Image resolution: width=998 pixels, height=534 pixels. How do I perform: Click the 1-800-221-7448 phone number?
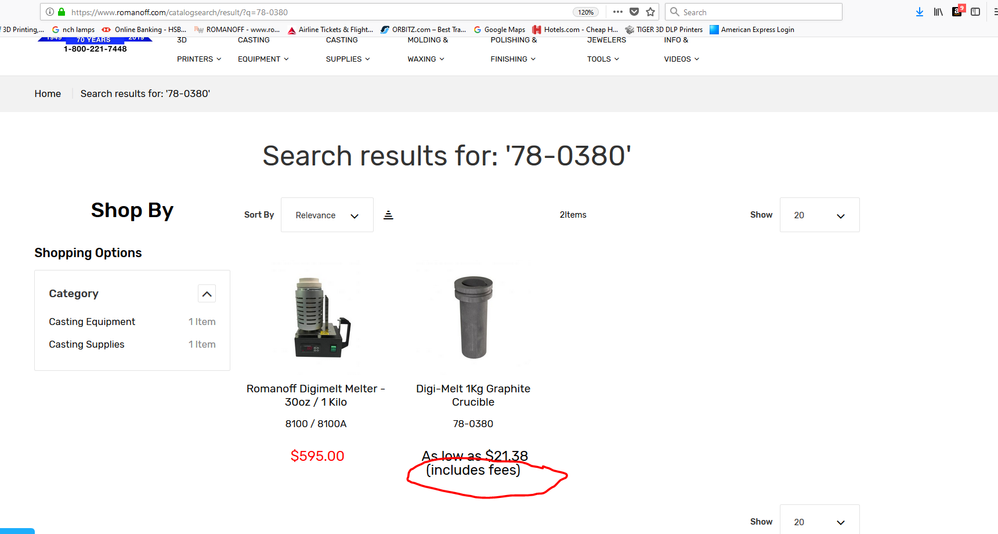click(x=95, y=49)
